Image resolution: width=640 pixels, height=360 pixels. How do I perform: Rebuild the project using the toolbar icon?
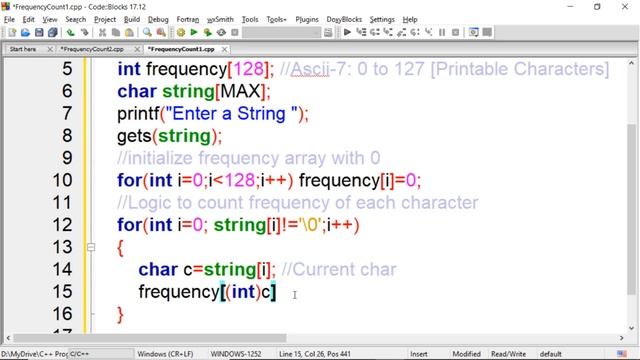(x=221, y=32)
